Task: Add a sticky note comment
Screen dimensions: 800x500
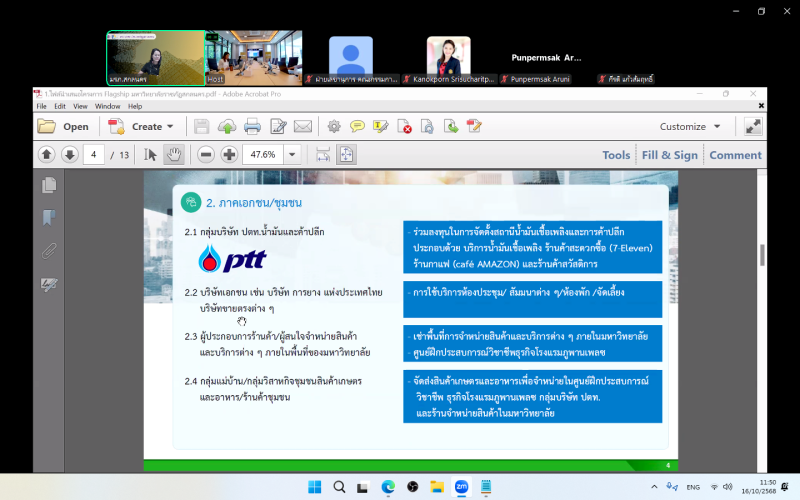Action: [x=357, y=127]
